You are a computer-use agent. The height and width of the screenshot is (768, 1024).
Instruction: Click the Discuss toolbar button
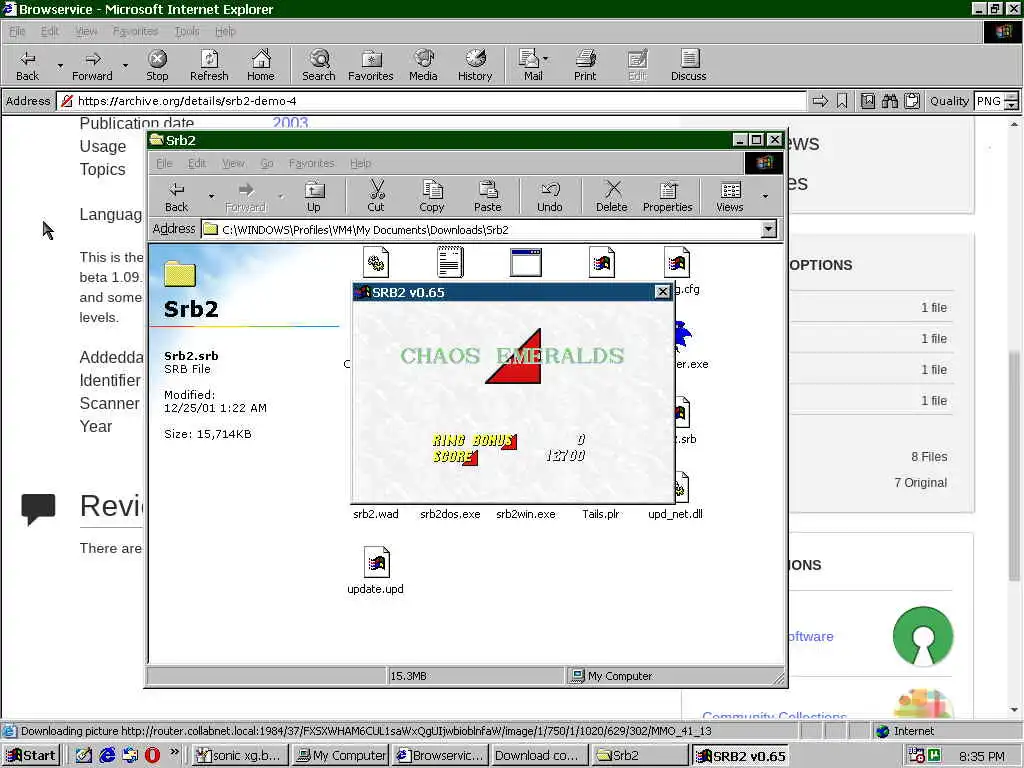point(688,65)
